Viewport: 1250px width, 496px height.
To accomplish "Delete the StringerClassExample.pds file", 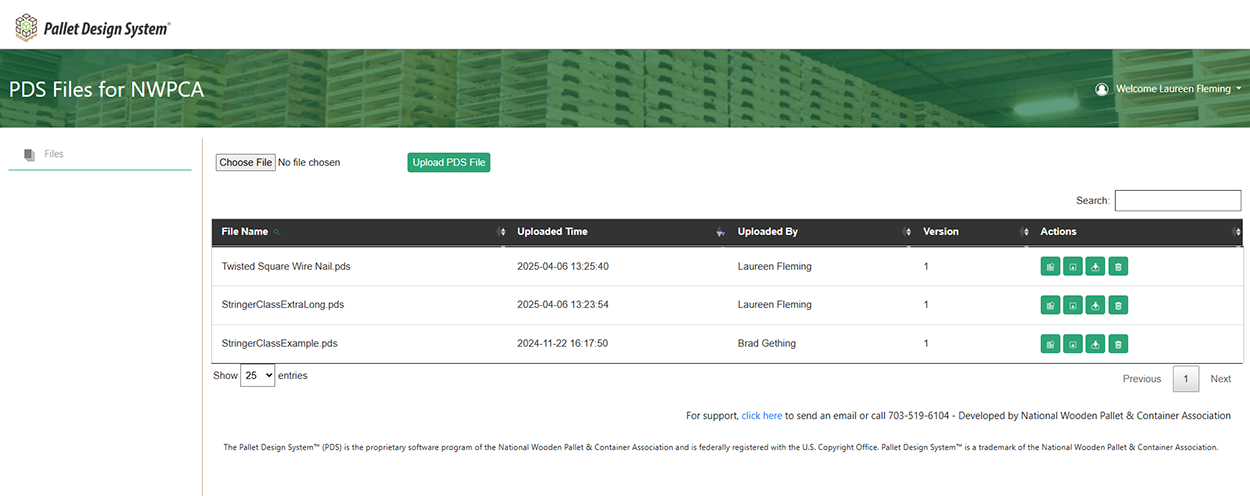I will click(1119, 344).
